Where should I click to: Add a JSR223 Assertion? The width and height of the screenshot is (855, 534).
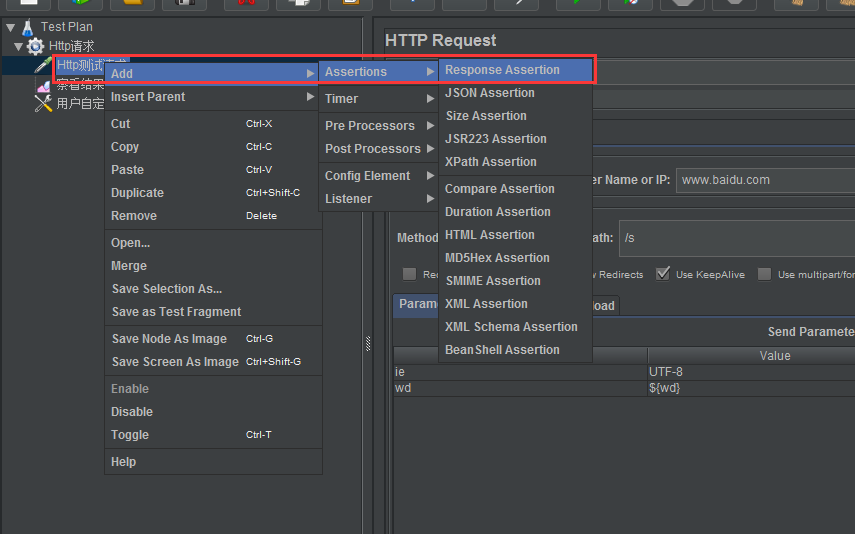click(x=515, y=139)
